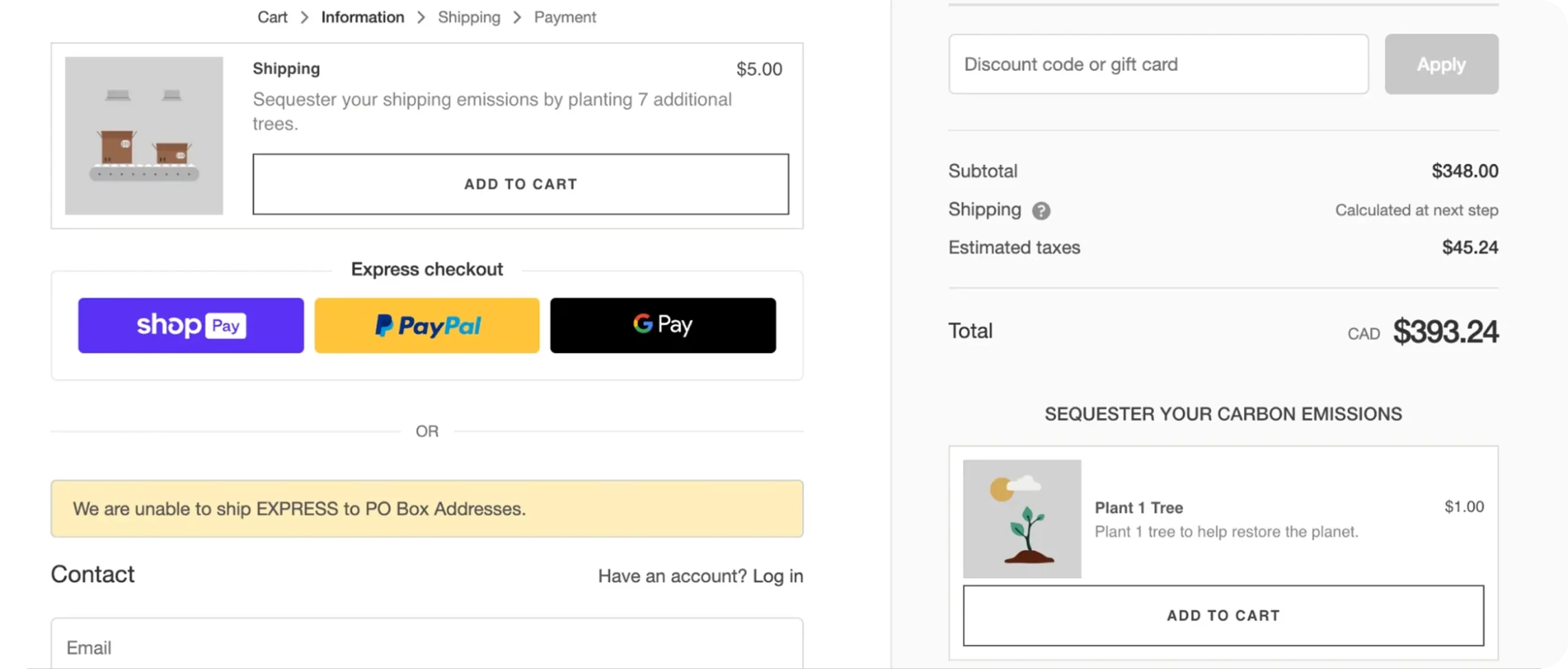This screenshot has width=1568, height=669.
Task: Click the PO Box express shipping notice
Action: [427, 508]
